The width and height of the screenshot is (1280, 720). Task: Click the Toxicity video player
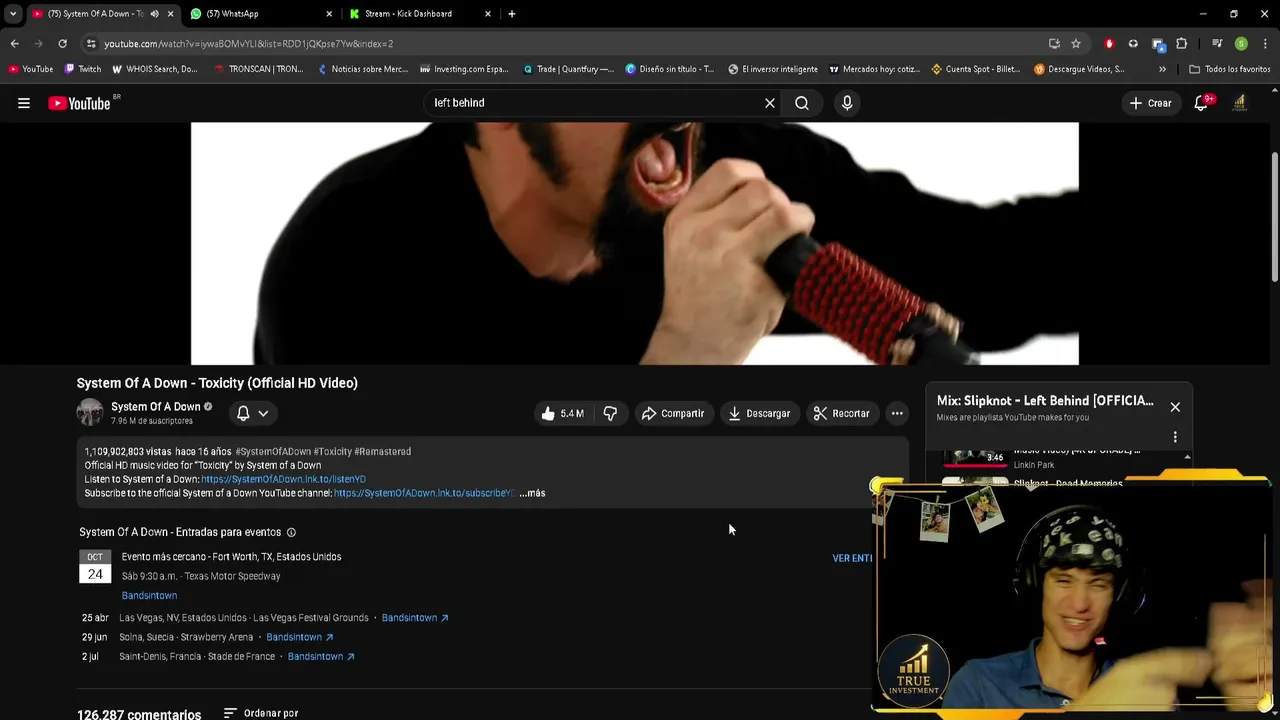[x=635, y=243]
